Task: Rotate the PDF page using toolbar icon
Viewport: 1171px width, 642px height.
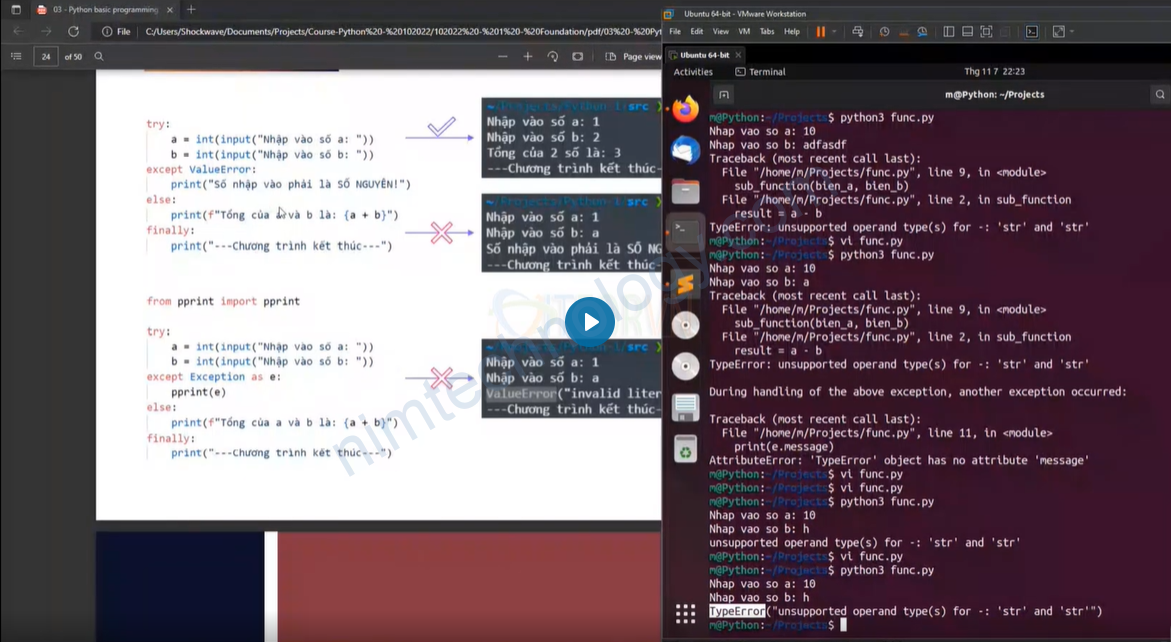Action: click(553, 57)
